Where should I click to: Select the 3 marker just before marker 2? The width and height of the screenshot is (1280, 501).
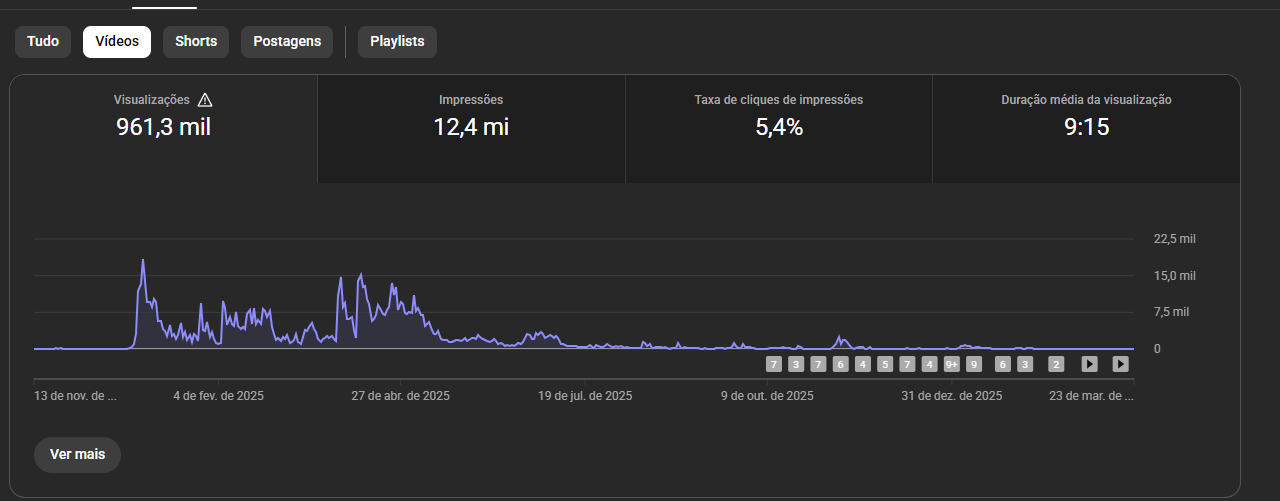tap(1024, 364)
